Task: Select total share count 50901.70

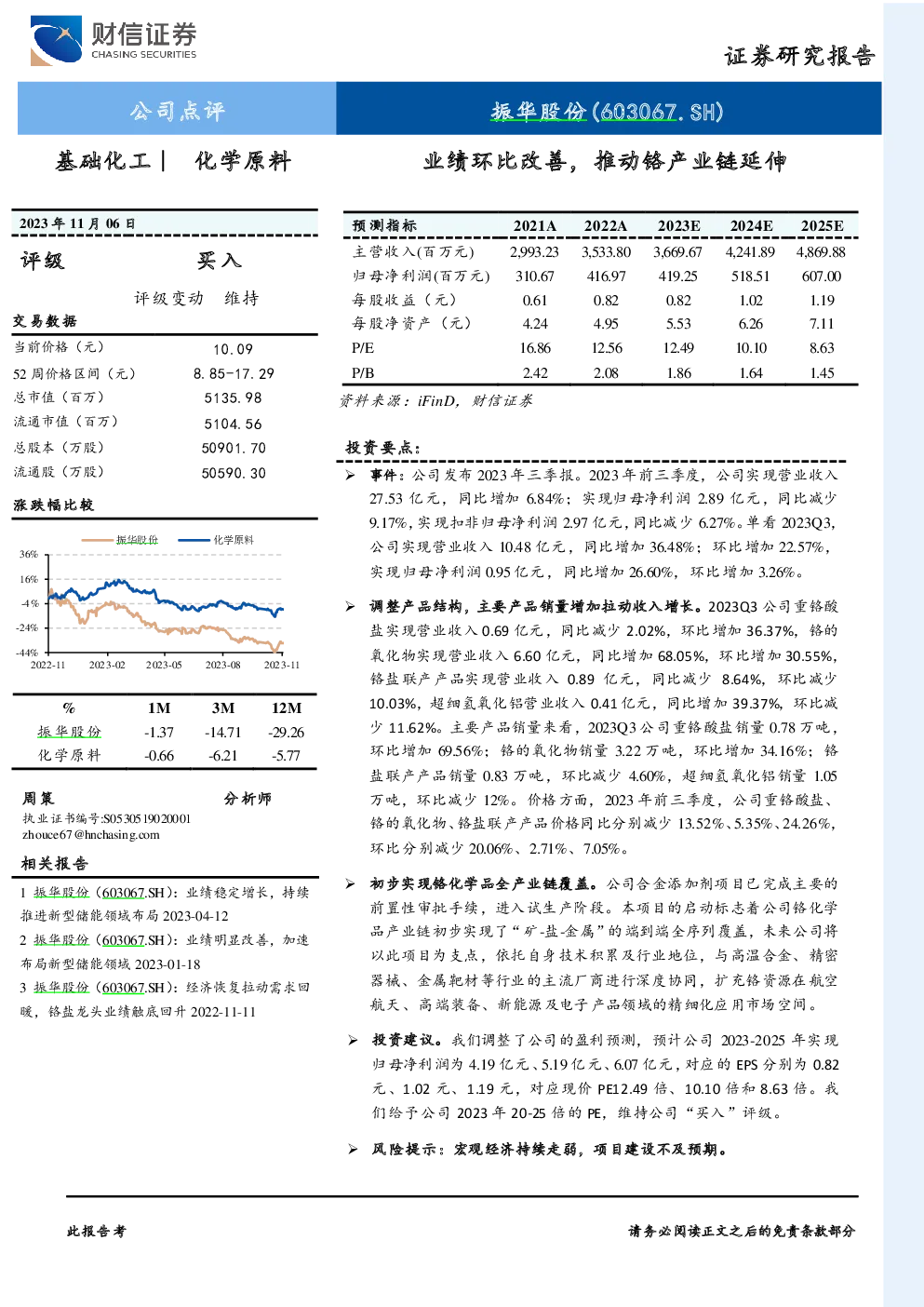Action: click(x=234, y=448)
